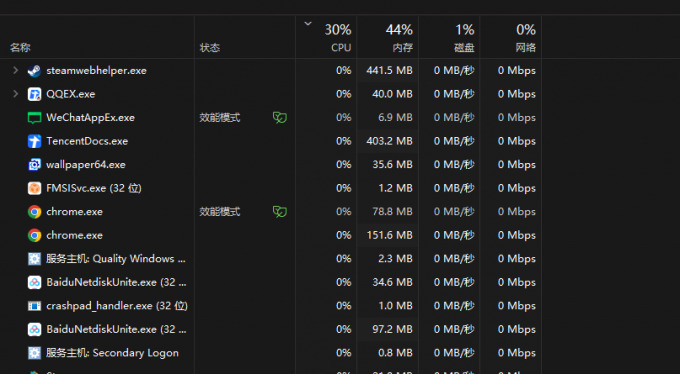Select the BaiduNetdiskUnite.exe name using 34.6 MB
Image resolution: width=680 pixels, height=374 pixels.
[x=116, y=282]
